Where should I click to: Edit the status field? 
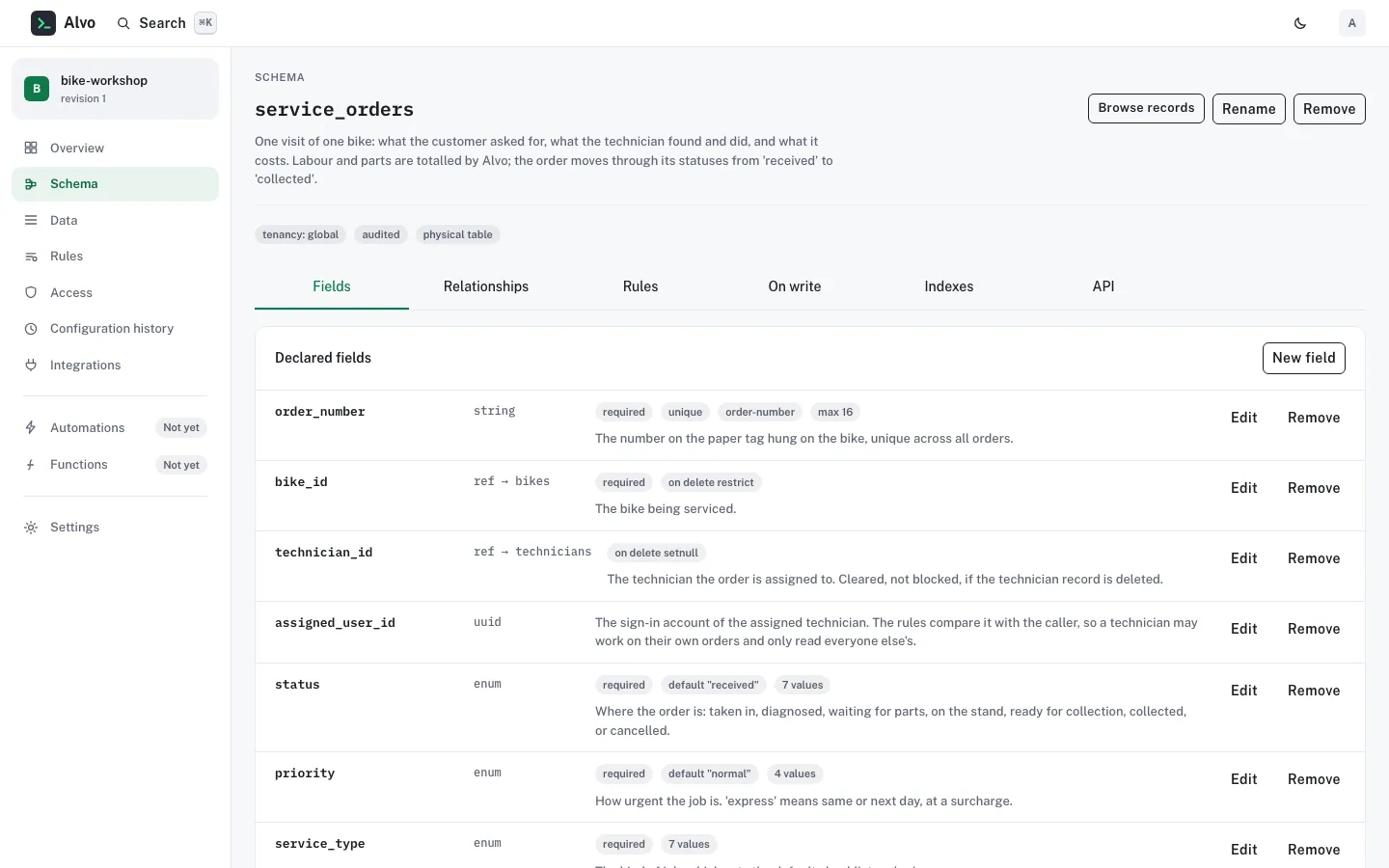pos(1244,691)
